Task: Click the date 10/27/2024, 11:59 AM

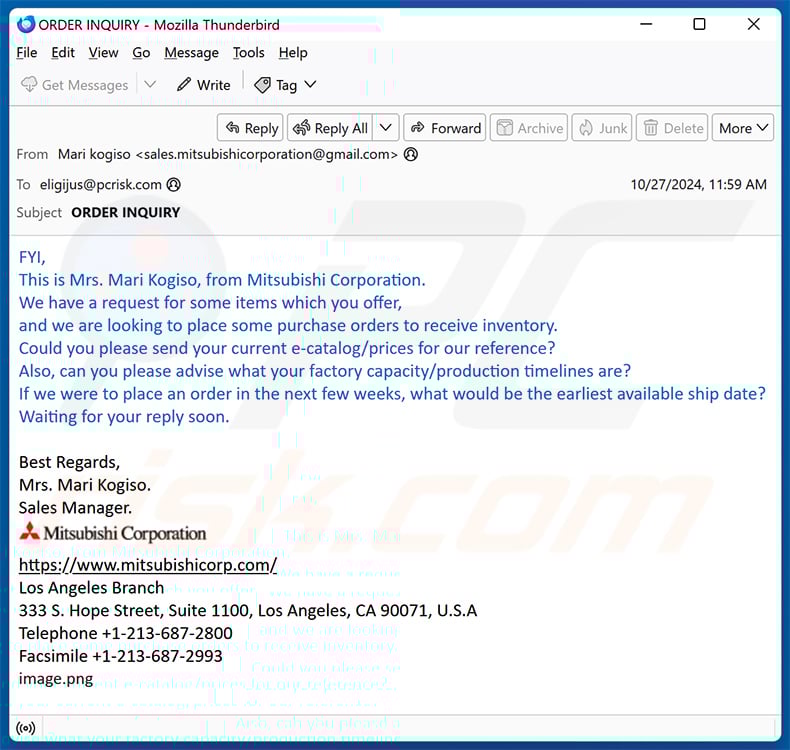Action: pos(698,185)
